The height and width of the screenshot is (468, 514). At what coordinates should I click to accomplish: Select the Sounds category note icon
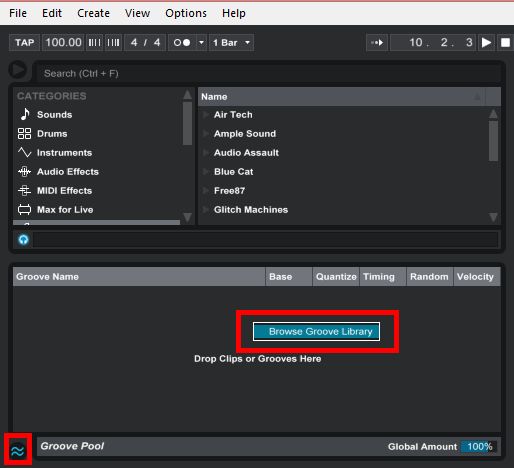pyautogui.click(x=25, y=114)
